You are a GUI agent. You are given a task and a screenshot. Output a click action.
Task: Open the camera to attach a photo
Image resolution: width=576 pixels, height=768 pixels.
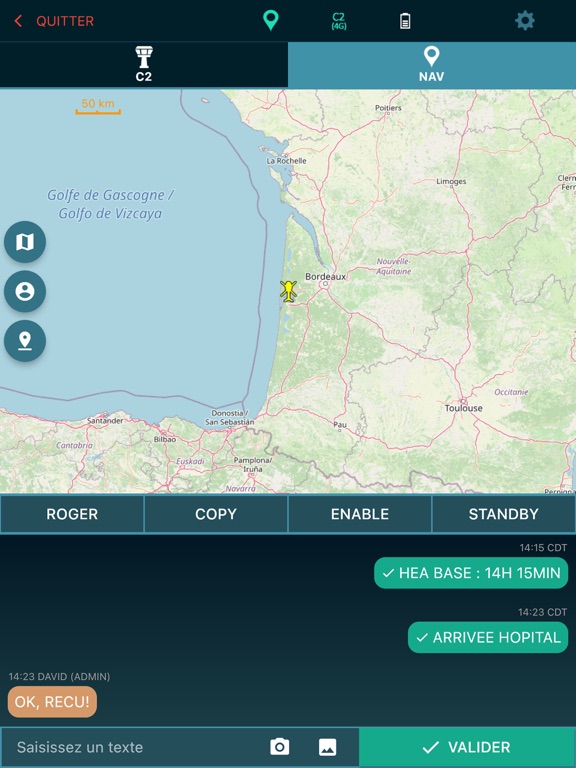click(x=280, y=747)
